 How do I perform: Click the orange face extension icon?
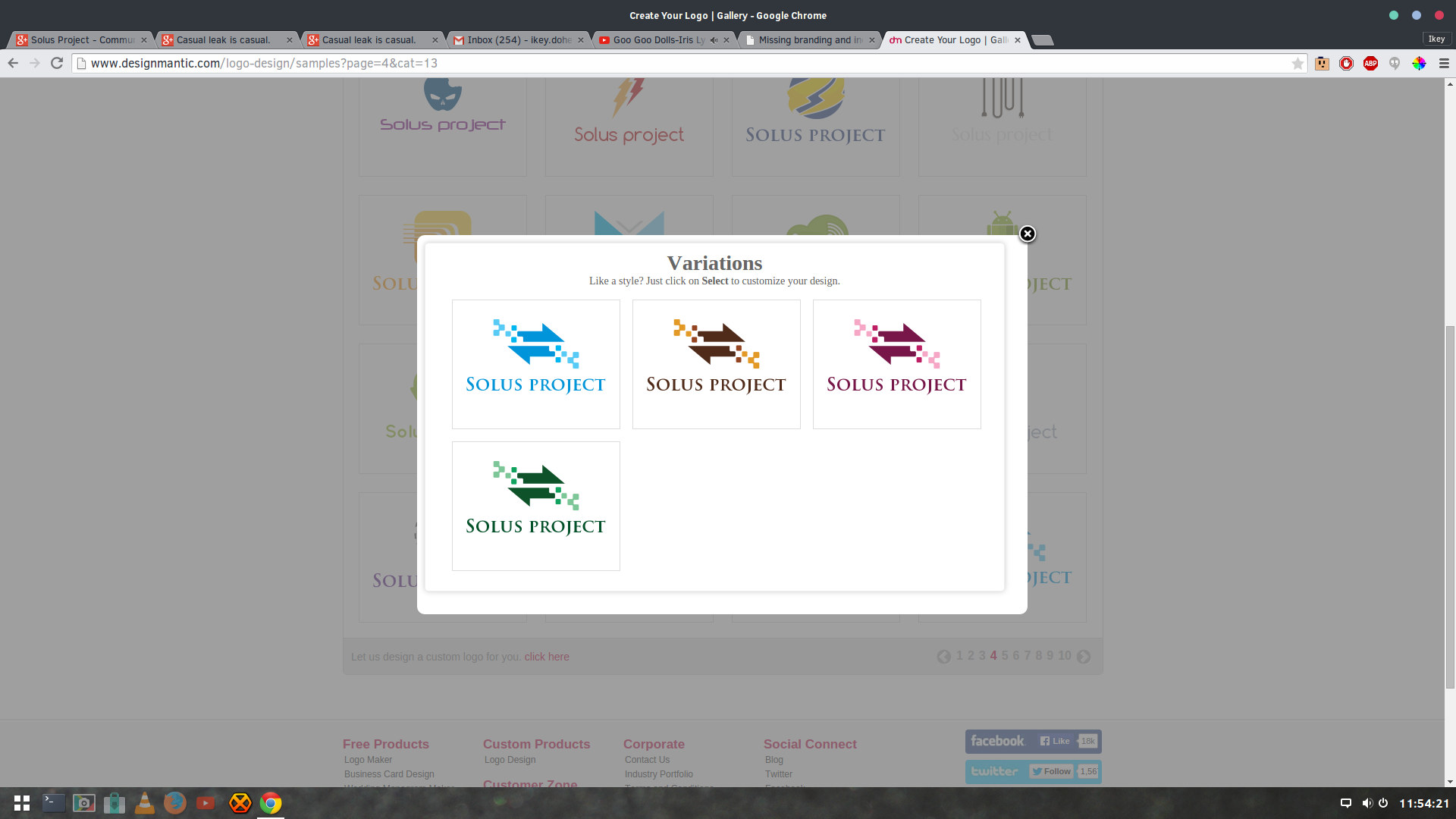[x=1322, y=63]
